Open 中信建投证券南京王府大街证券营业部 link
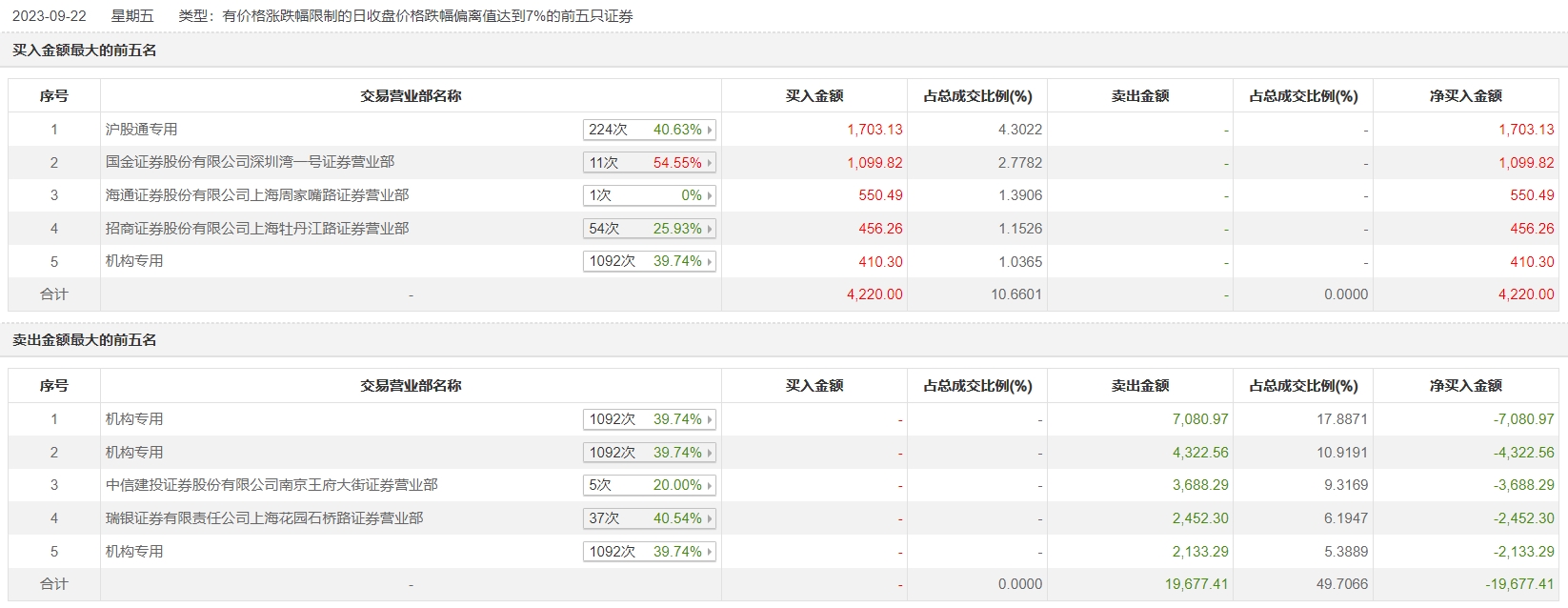 point(271,485)
